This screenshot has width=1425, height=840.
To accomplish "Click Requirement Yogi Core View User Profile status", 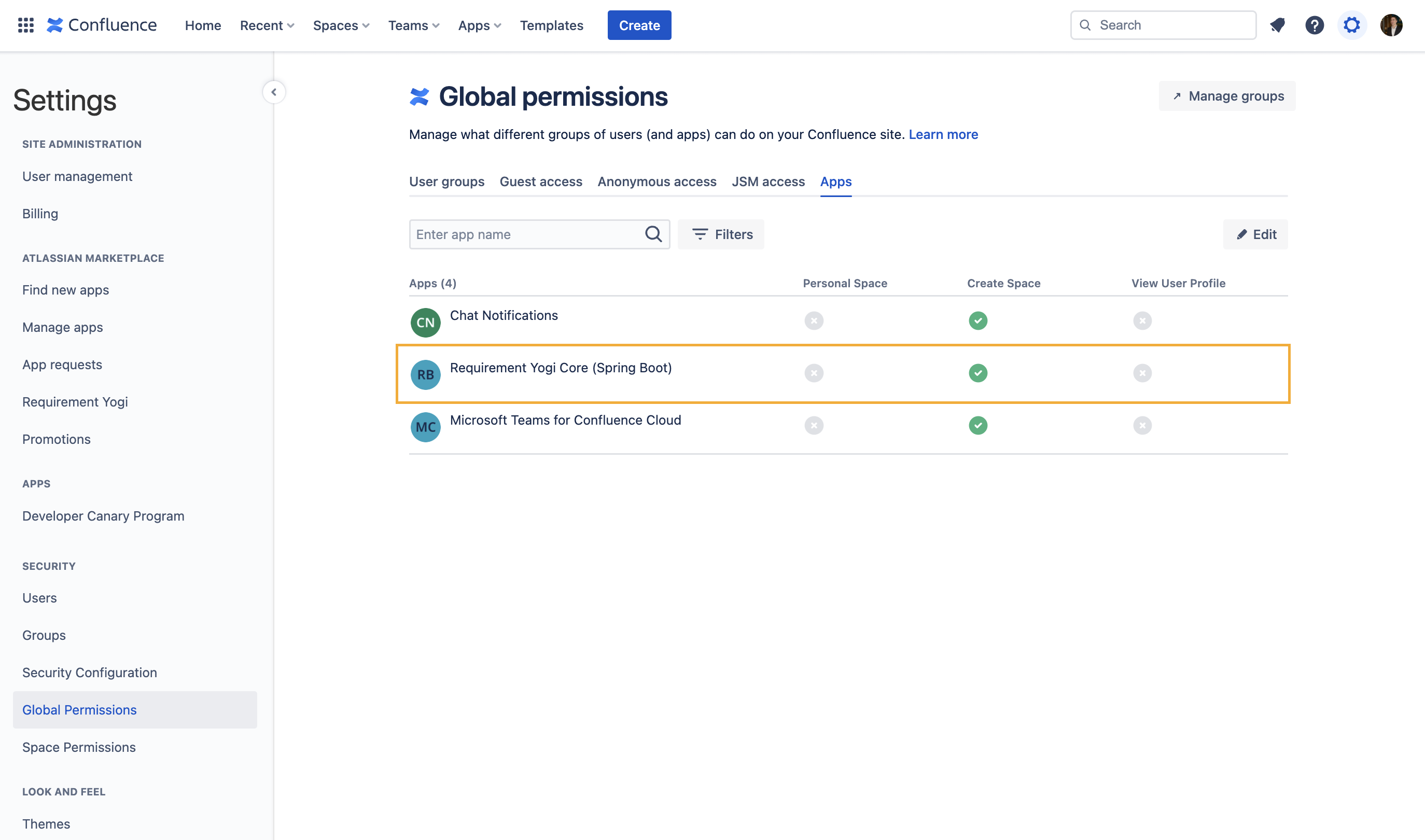I will coord(1142,373).
